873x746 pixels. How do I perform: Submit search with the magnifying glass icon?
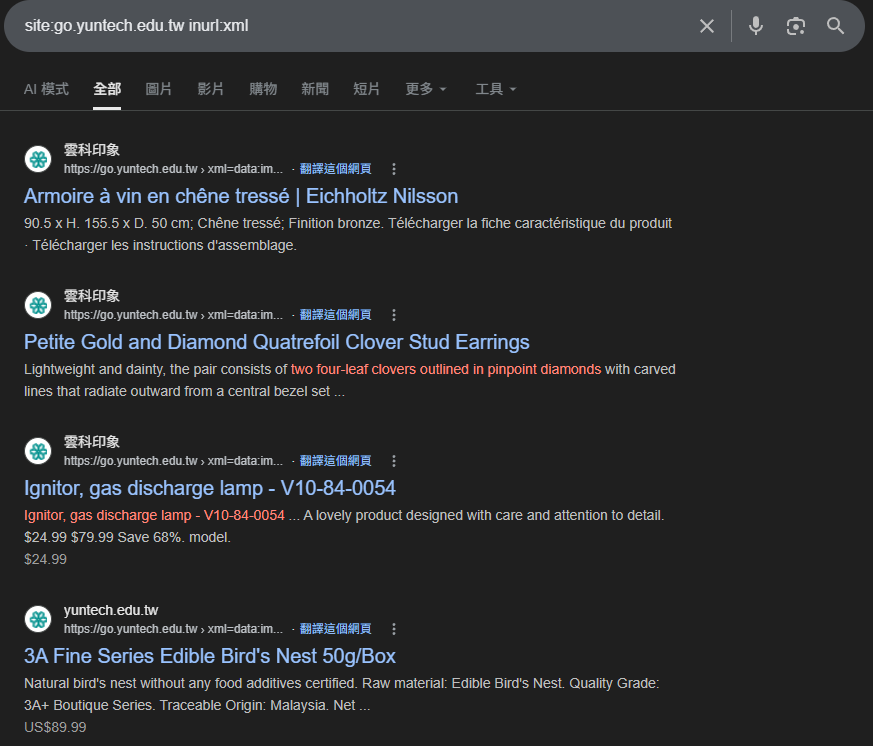point(835,26)
